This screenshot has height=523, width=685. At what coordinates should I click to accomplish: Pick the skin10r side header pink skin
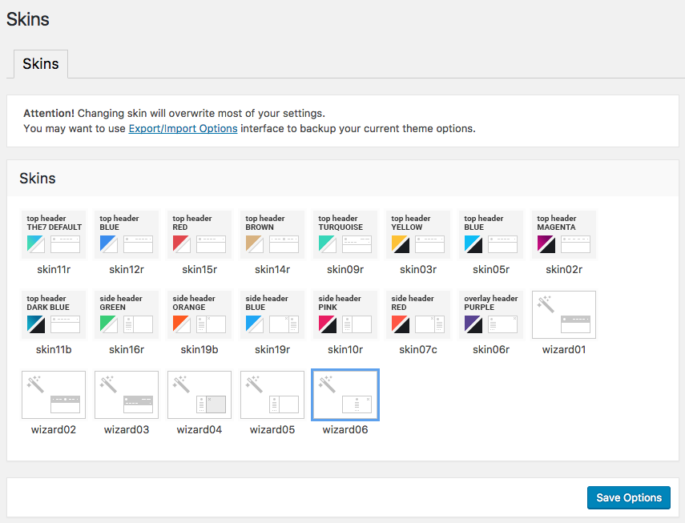click(x=345, y=315)
